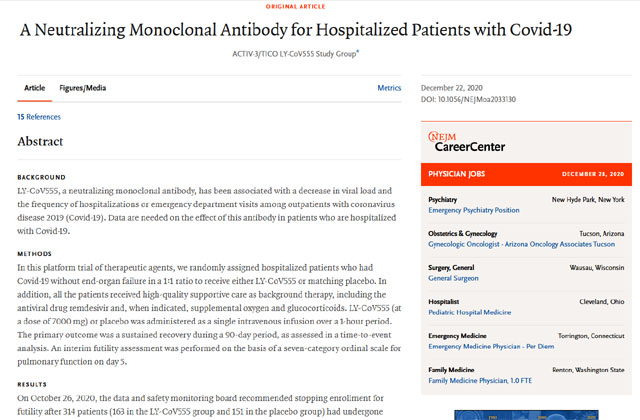This screenshot has height=420, width=640.
Task: Click the NEJM CareerCenter logo
Action: [468, 141]
